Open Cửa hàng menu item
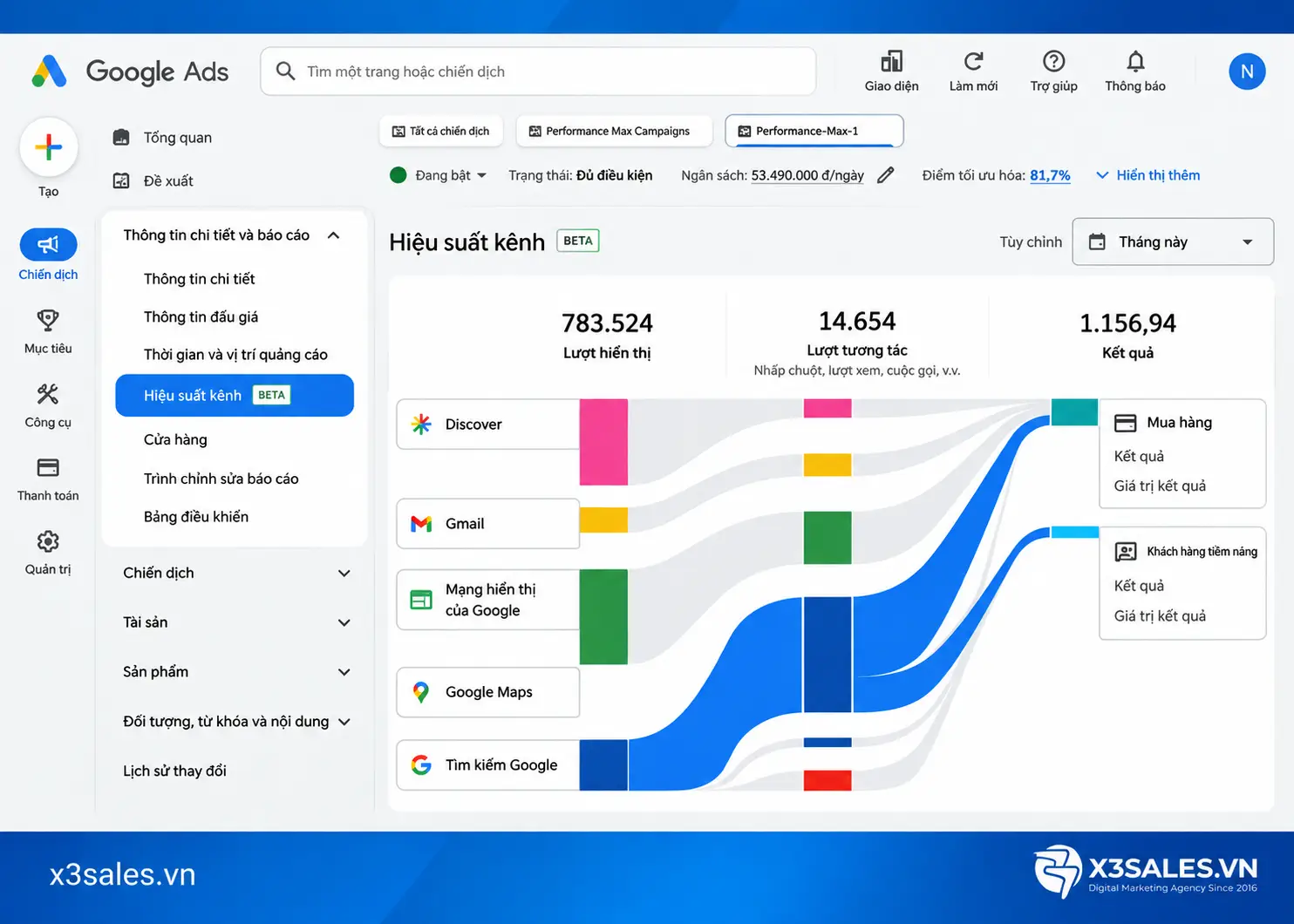 click(175, 439)
